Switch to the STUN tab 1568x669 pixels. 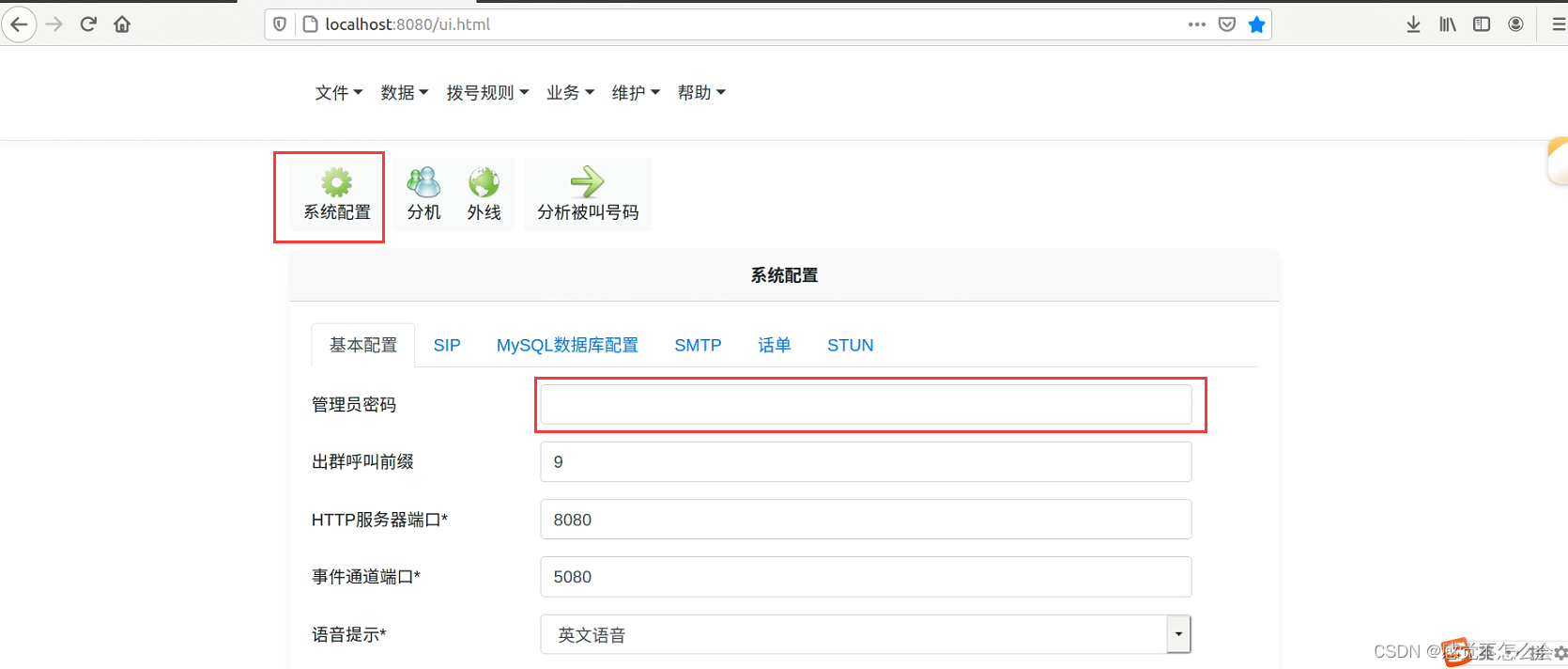pos(851,345)
